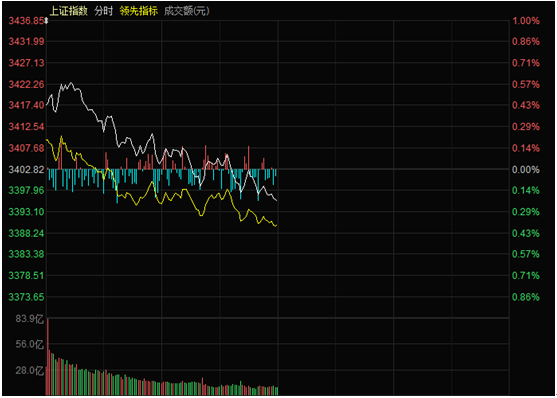
Task: Click the 28.0亿 volume axis label
Action: pos(29,371)
